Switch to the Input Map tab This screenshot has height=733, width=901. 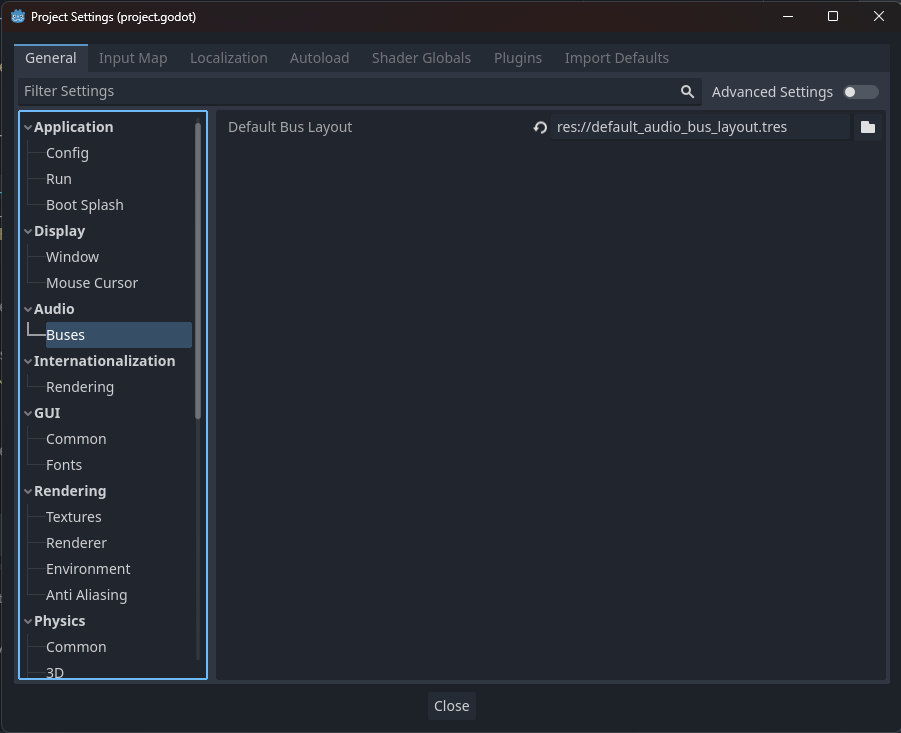(x=132, y=57)
